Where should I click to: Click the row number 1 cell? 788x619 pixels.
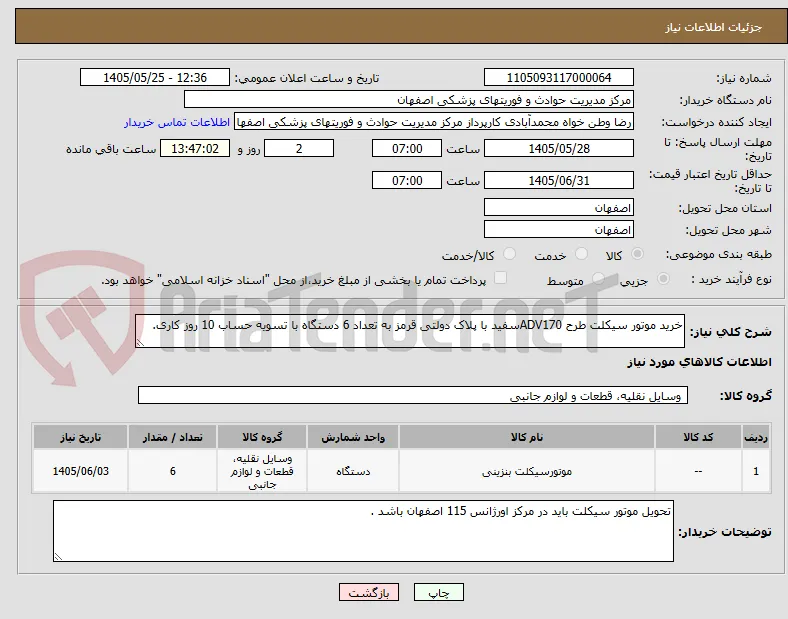756,471
